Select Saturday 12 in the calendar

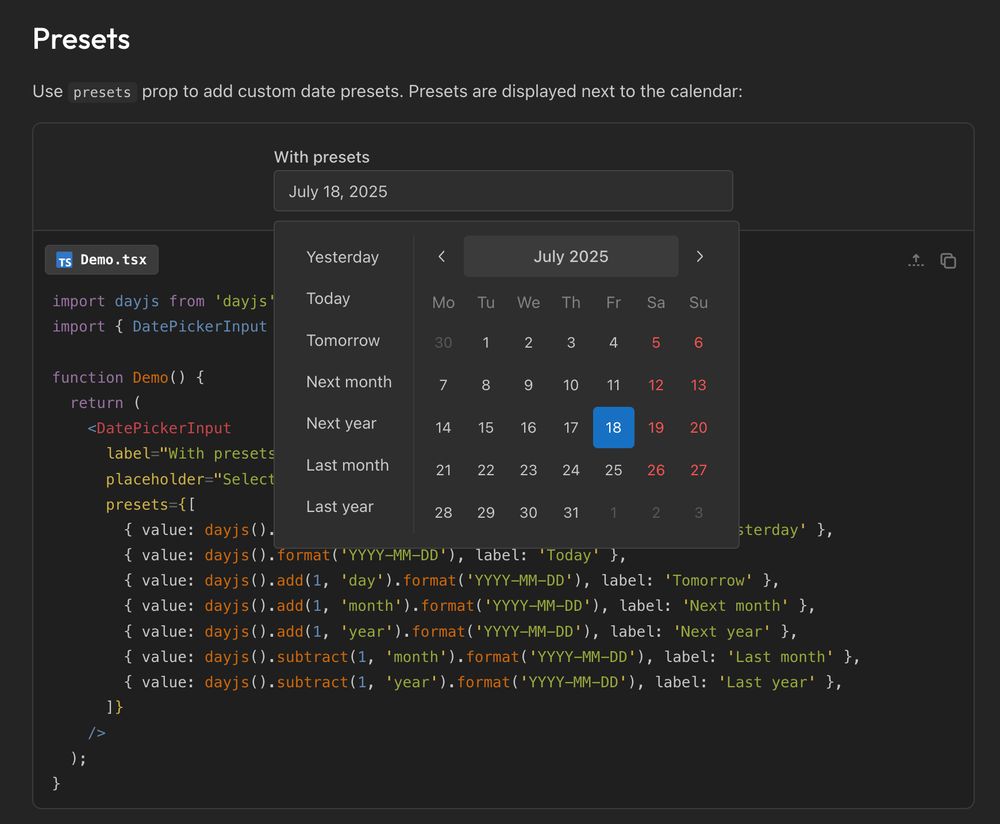[656, 385]
